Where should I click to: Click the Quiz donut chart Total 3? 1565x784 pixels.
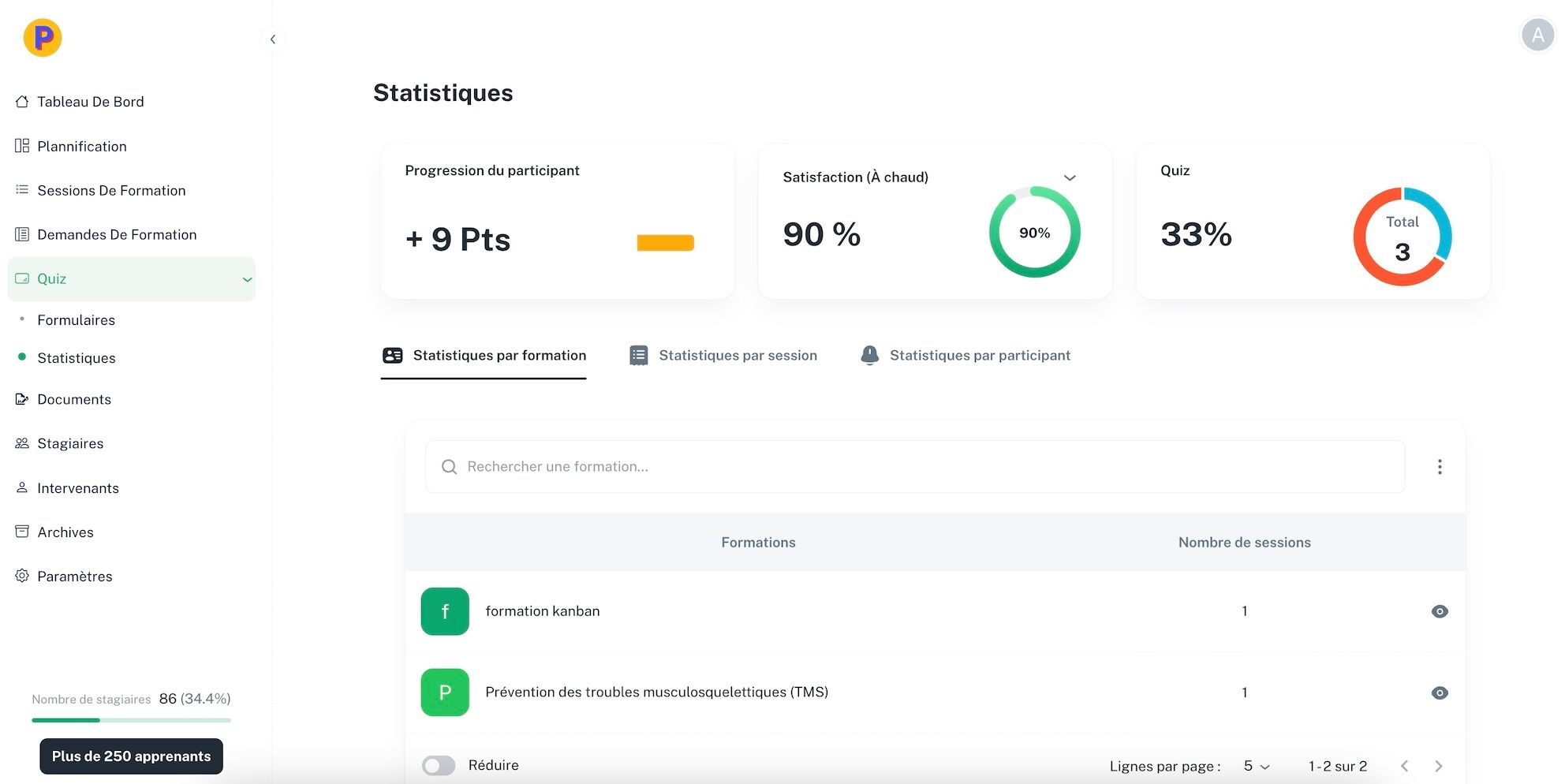pyautogui.click(x=1403, y=237)
